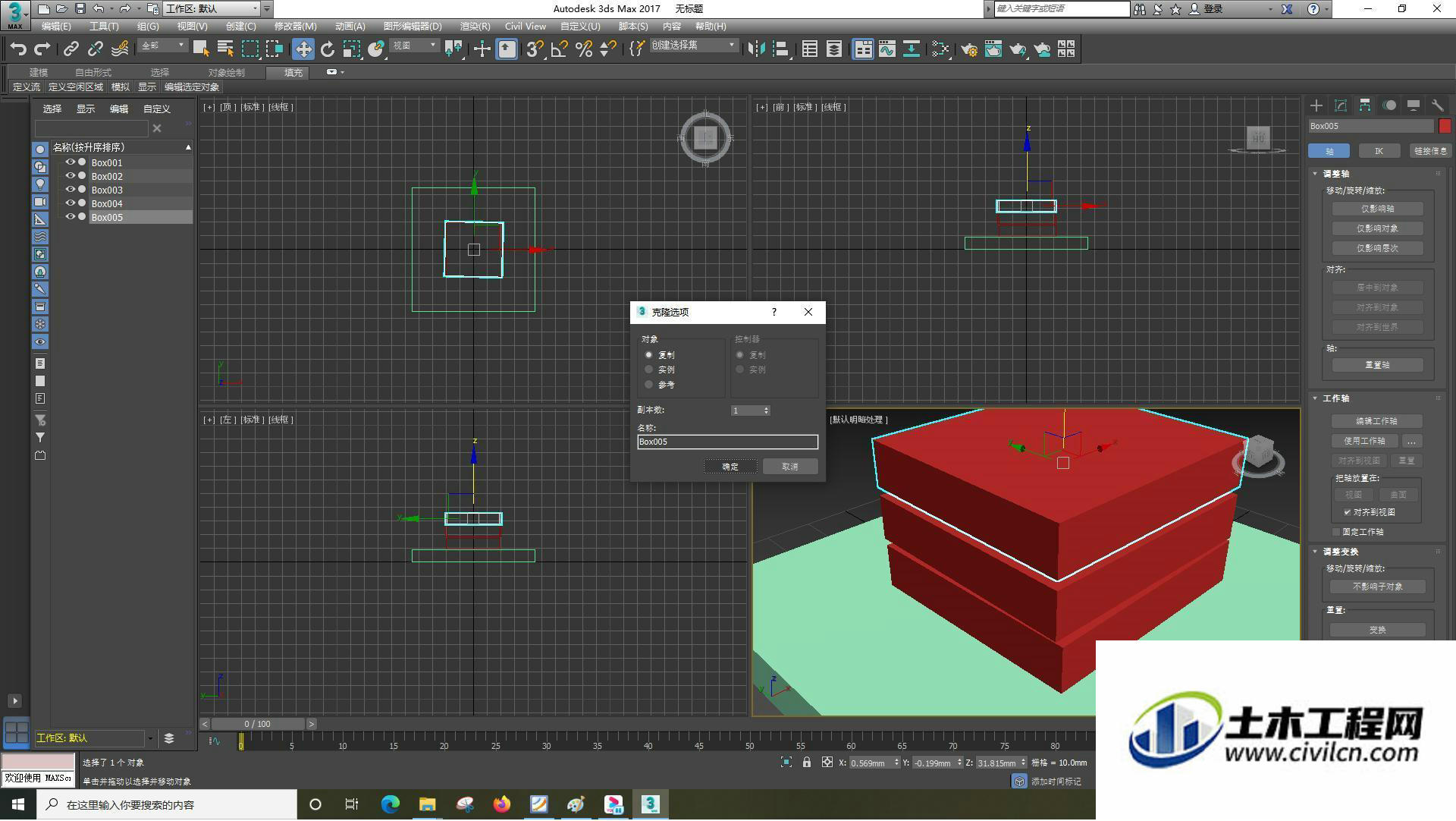
Task: Open Select by Name list icon
Action: coord(225,49)
